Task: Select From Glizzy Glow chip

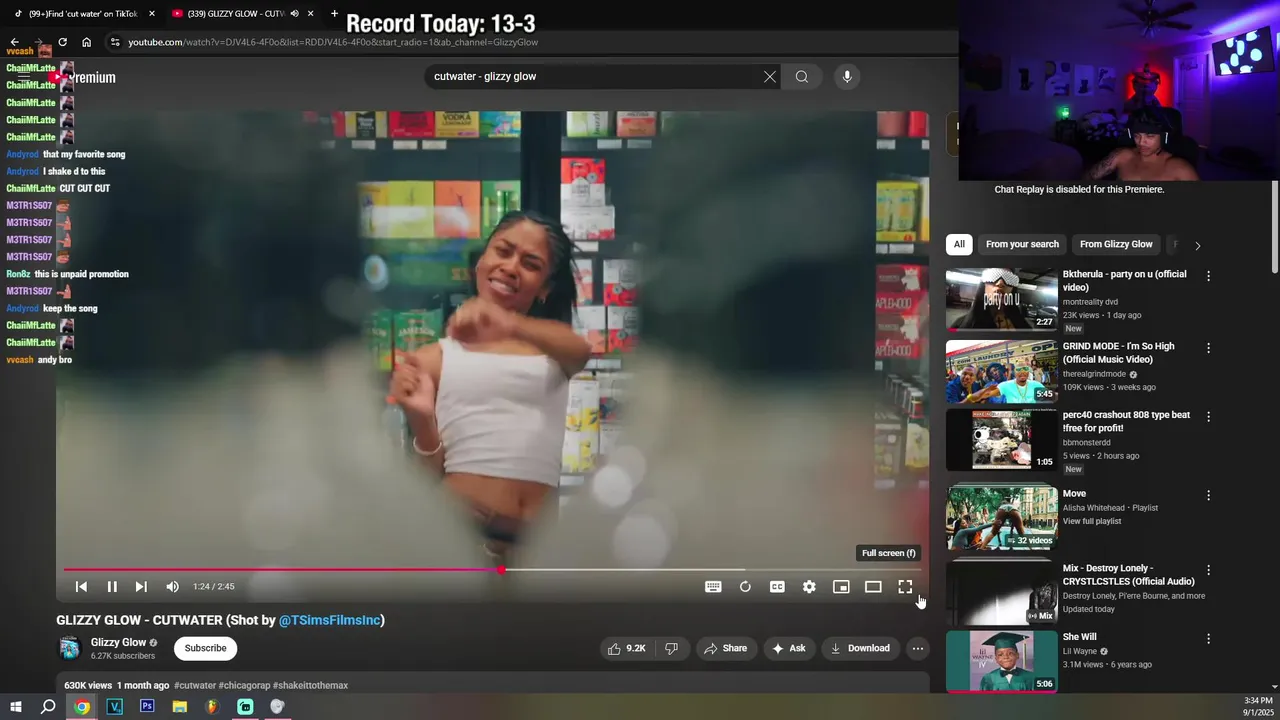Action: click(1116, 244)
